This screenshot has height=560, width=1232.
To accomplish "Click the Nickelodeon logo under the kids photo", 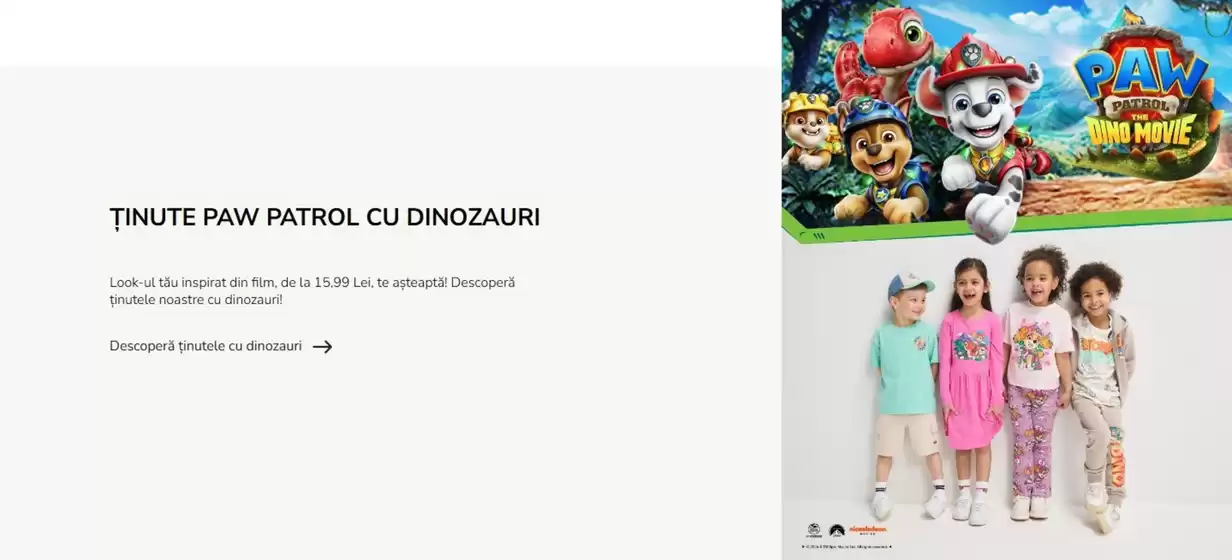I will [868, 530].
